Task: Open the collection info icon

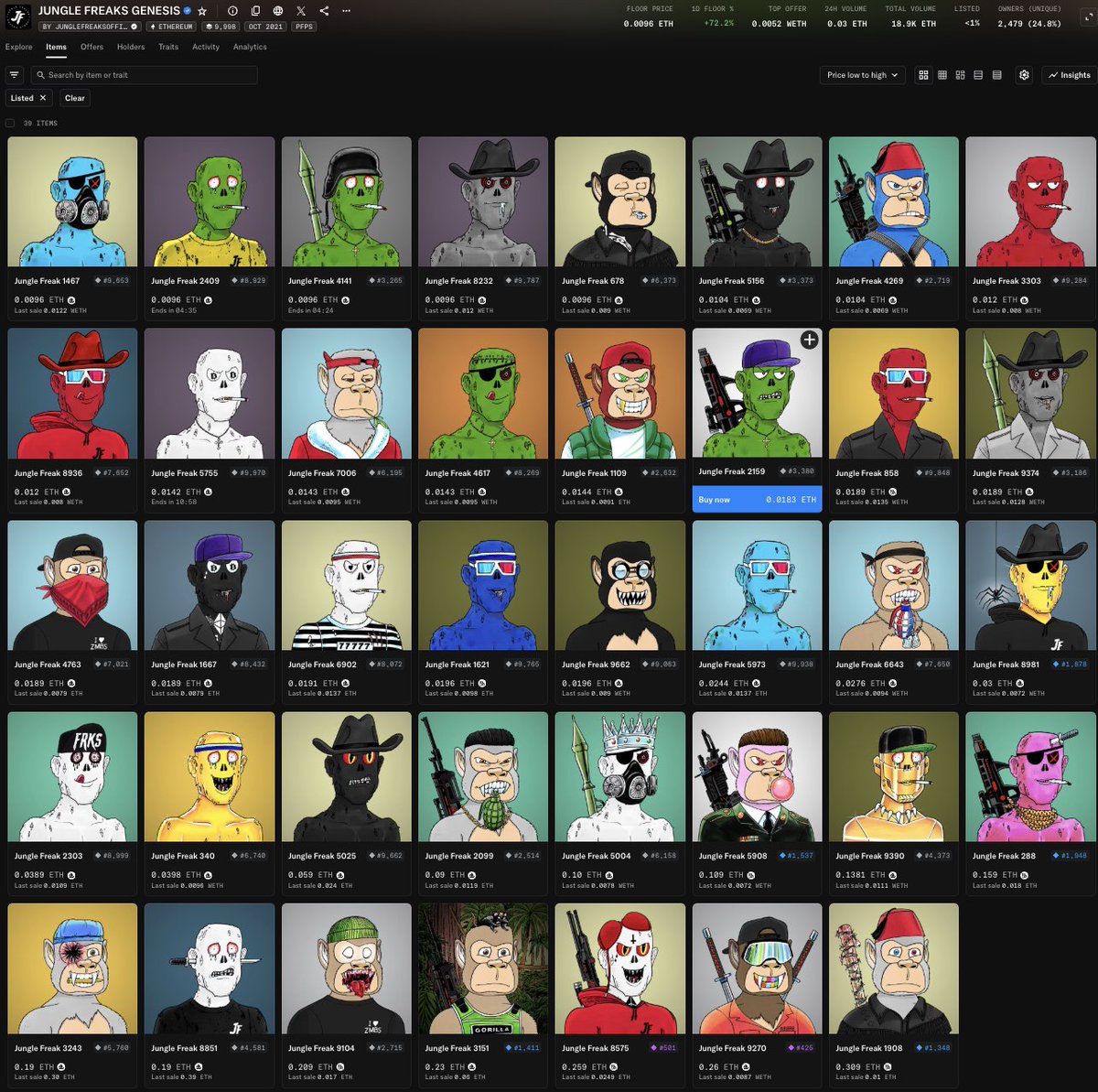Action: [232, 11]
